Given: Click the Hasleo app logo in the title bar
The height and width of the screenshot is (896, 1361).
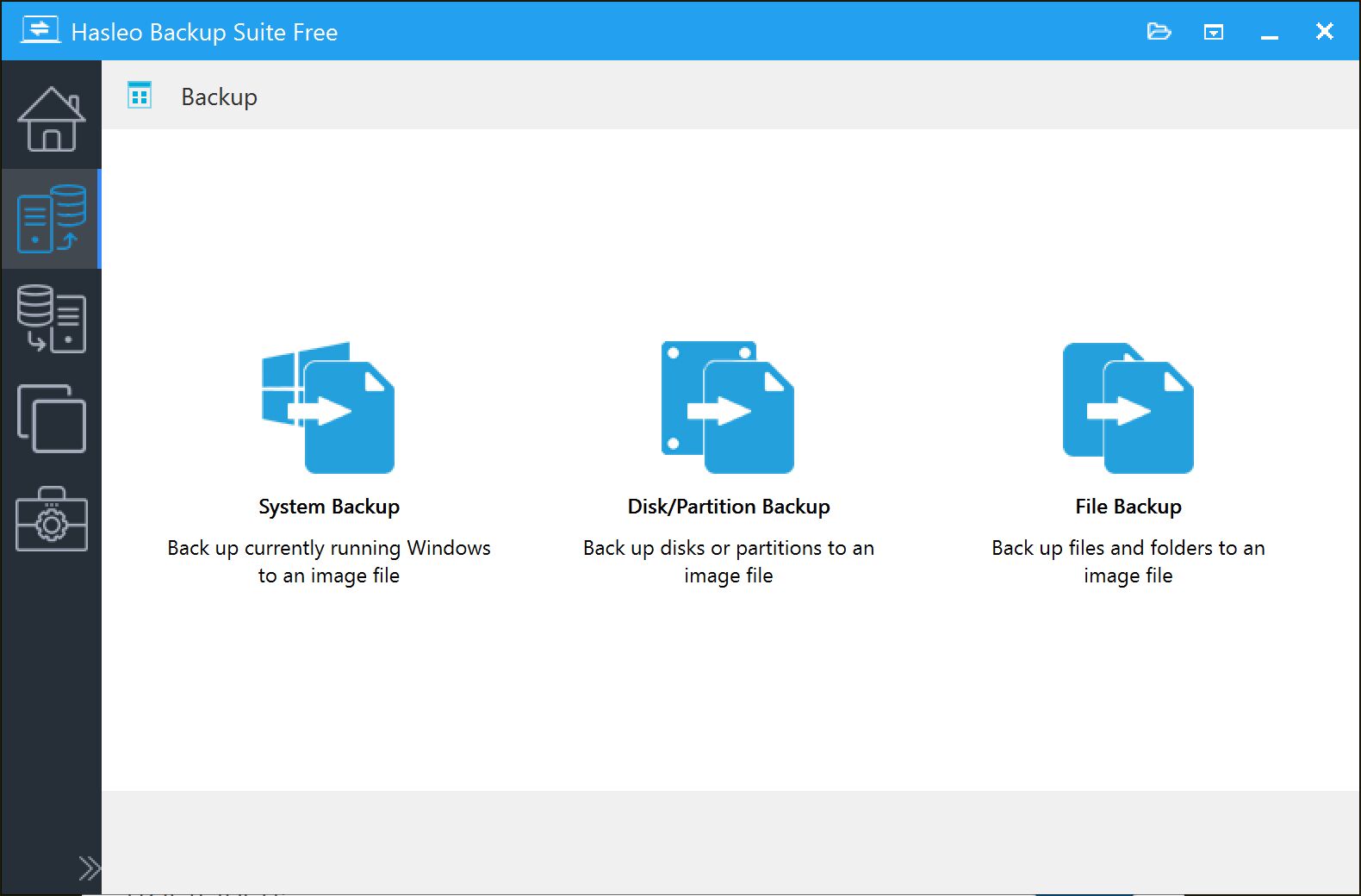Looking at the screenshot, I should (40, 30).
